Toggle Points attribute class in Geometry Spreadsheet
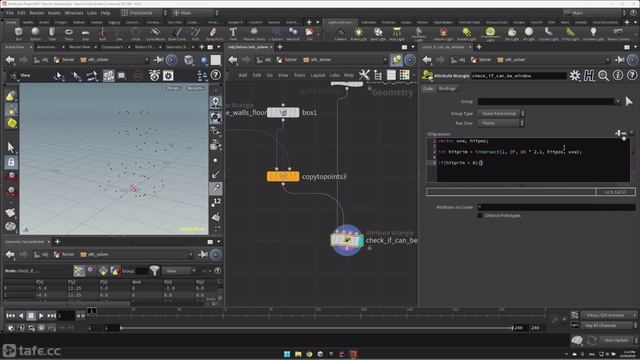This screenshot has width=640, height=360. tap(79, 270)
